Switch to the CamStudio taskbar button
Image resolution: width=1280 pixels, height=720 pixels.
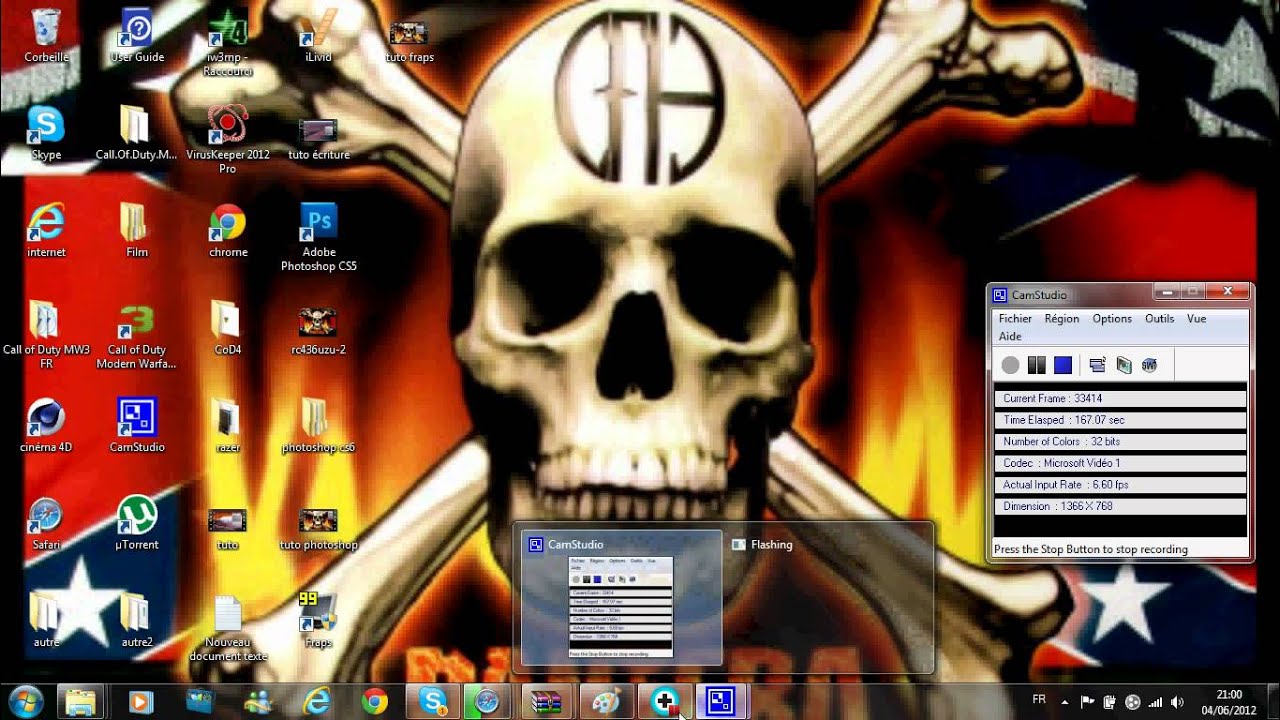(x=722, y=702)
